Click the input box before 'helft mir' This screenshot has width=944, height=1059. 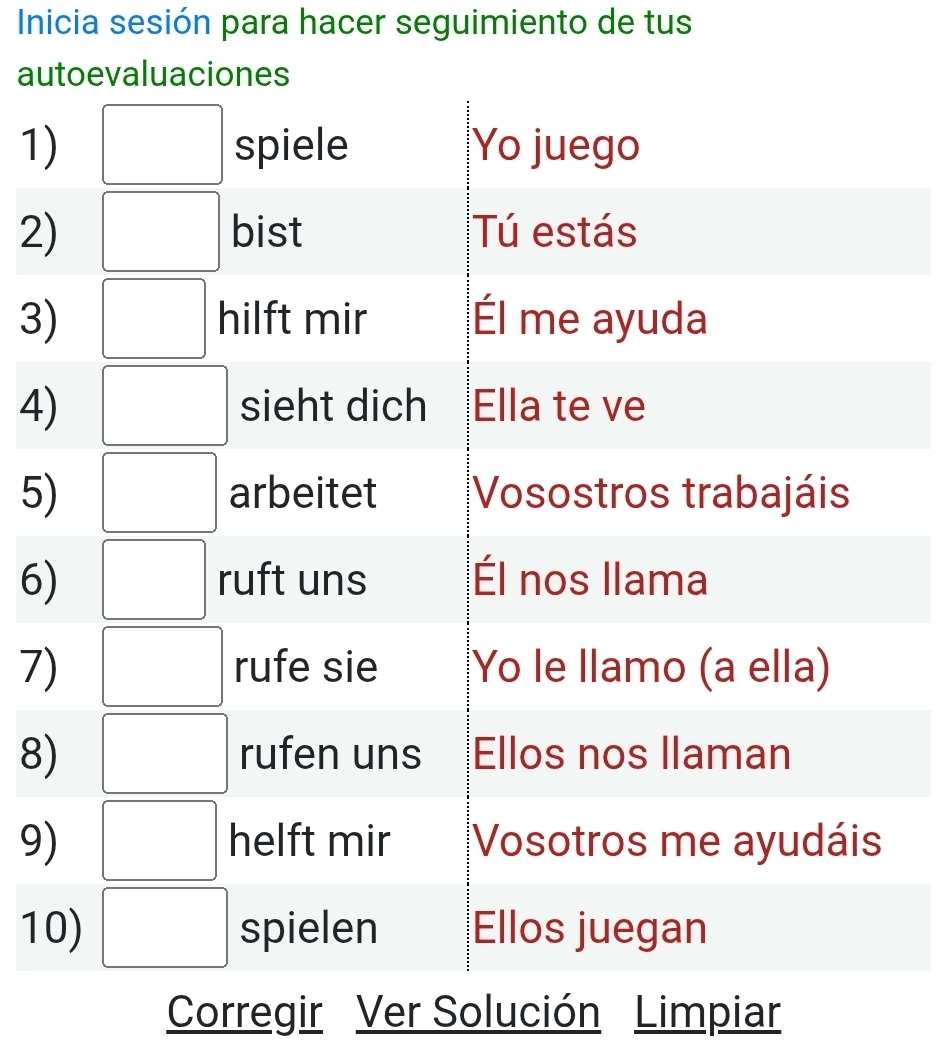(x=160, y=841)
